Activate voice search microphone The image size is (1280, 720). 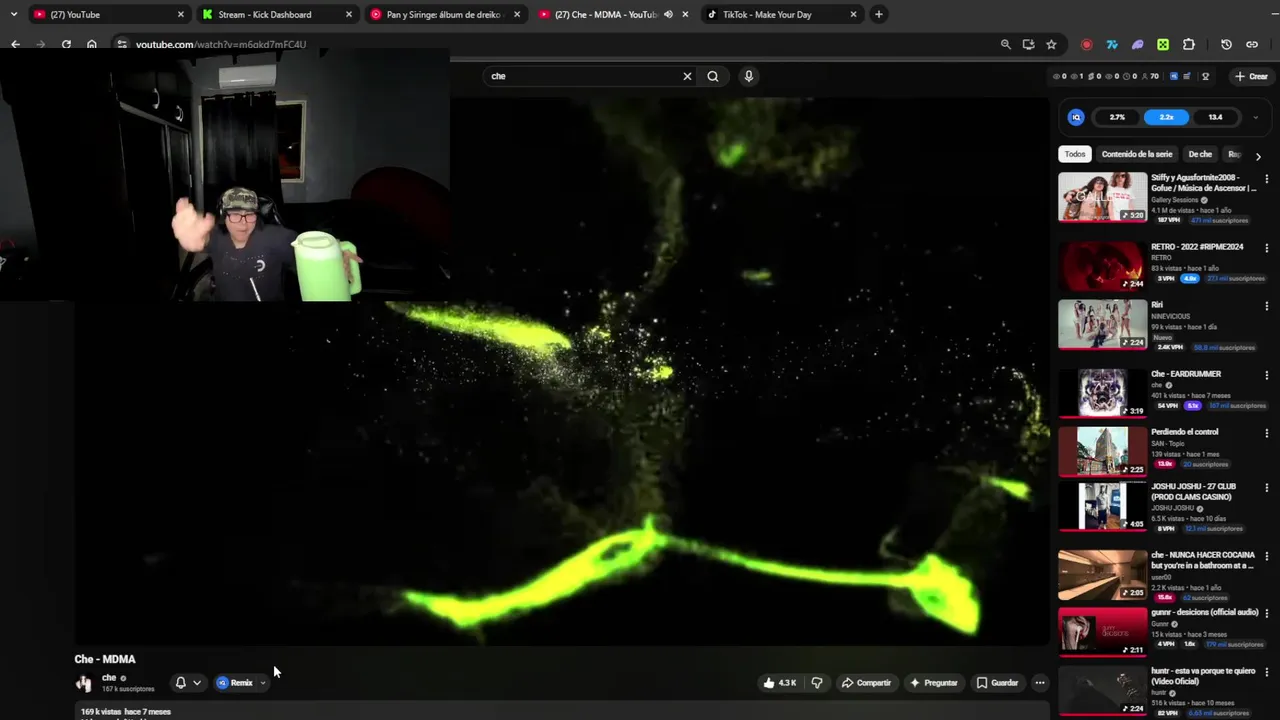point(748,76)
